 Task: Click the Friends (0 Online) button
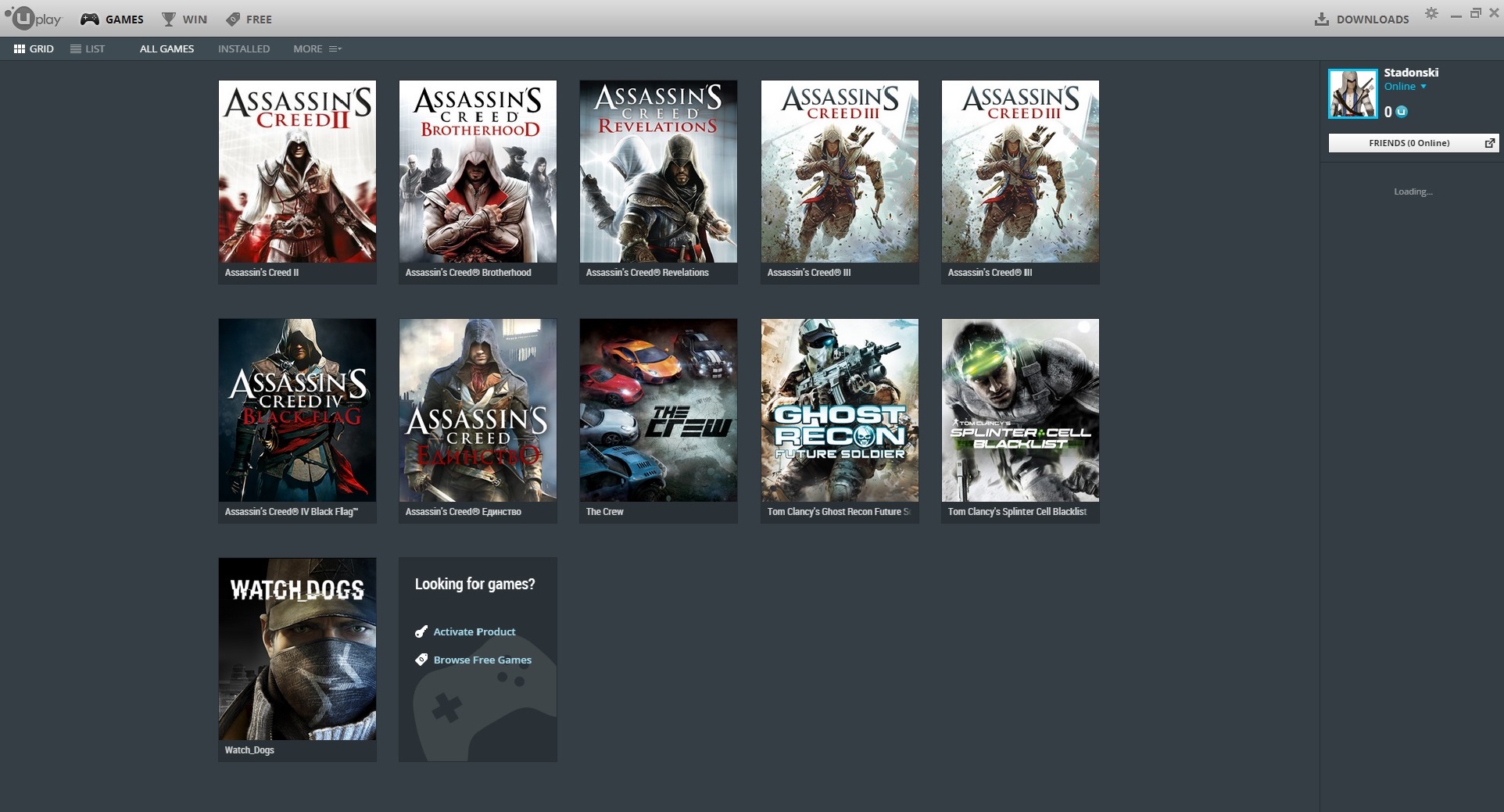(x=1413, y=143)
